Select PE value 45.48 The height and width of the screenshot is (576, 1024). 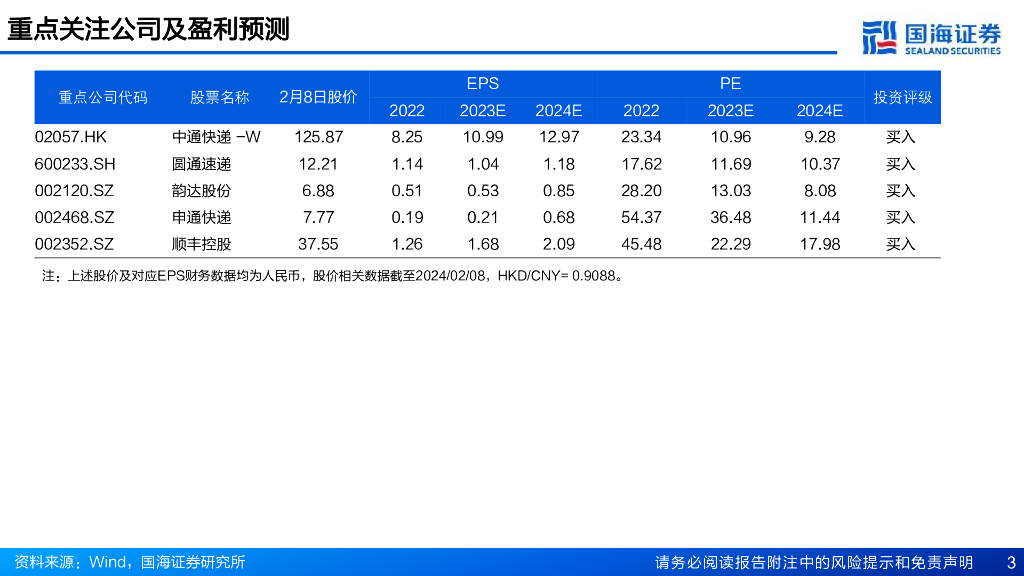pos(641,244)
